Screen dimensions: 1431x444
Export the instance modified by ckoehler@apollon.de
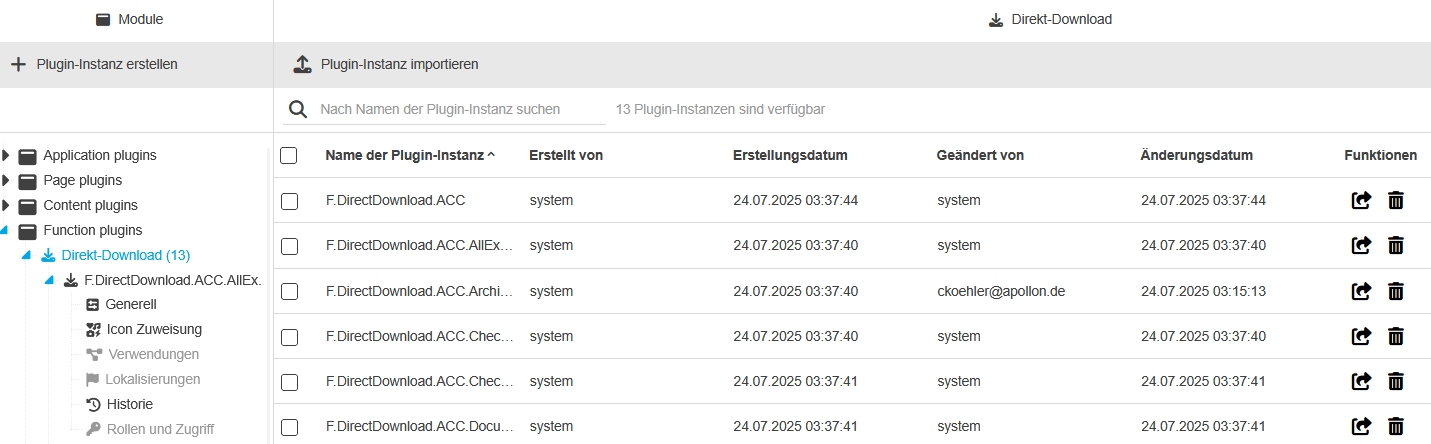click(x=1361, y=291)
